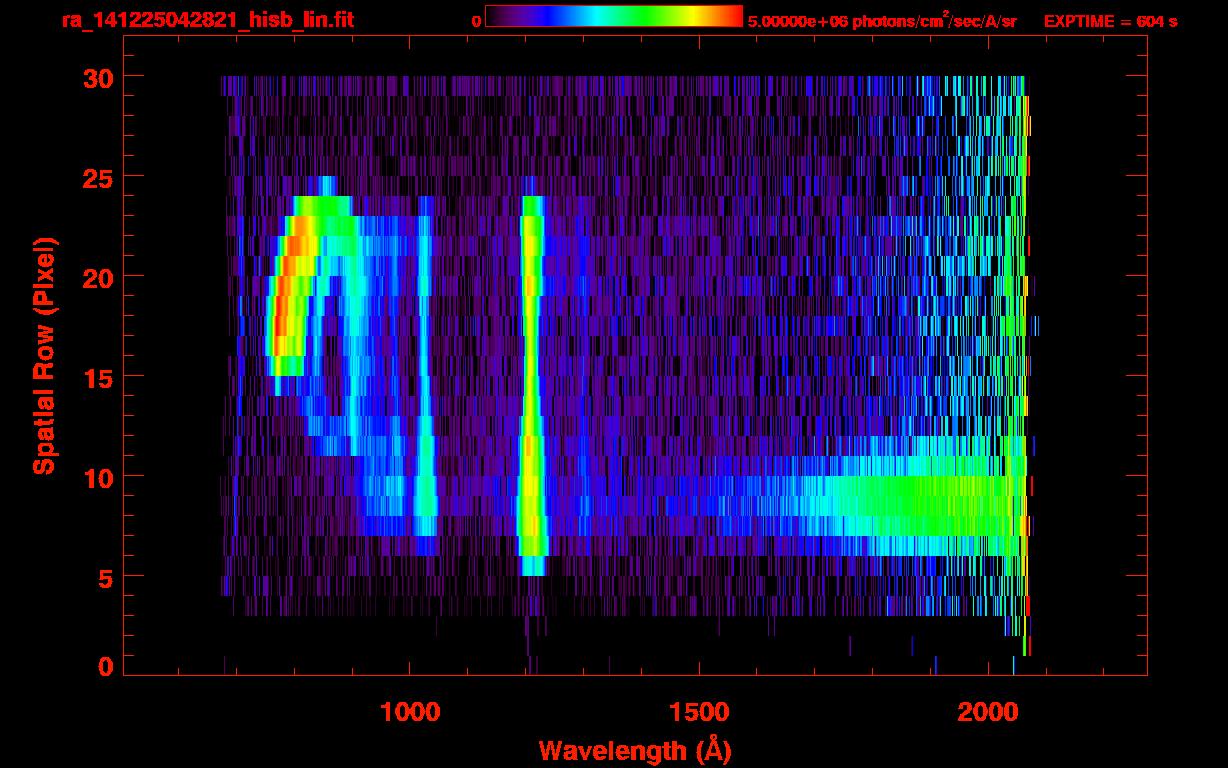Click the 2000 wavelength tick label
1228x768 pixels.
click(988, 712)
